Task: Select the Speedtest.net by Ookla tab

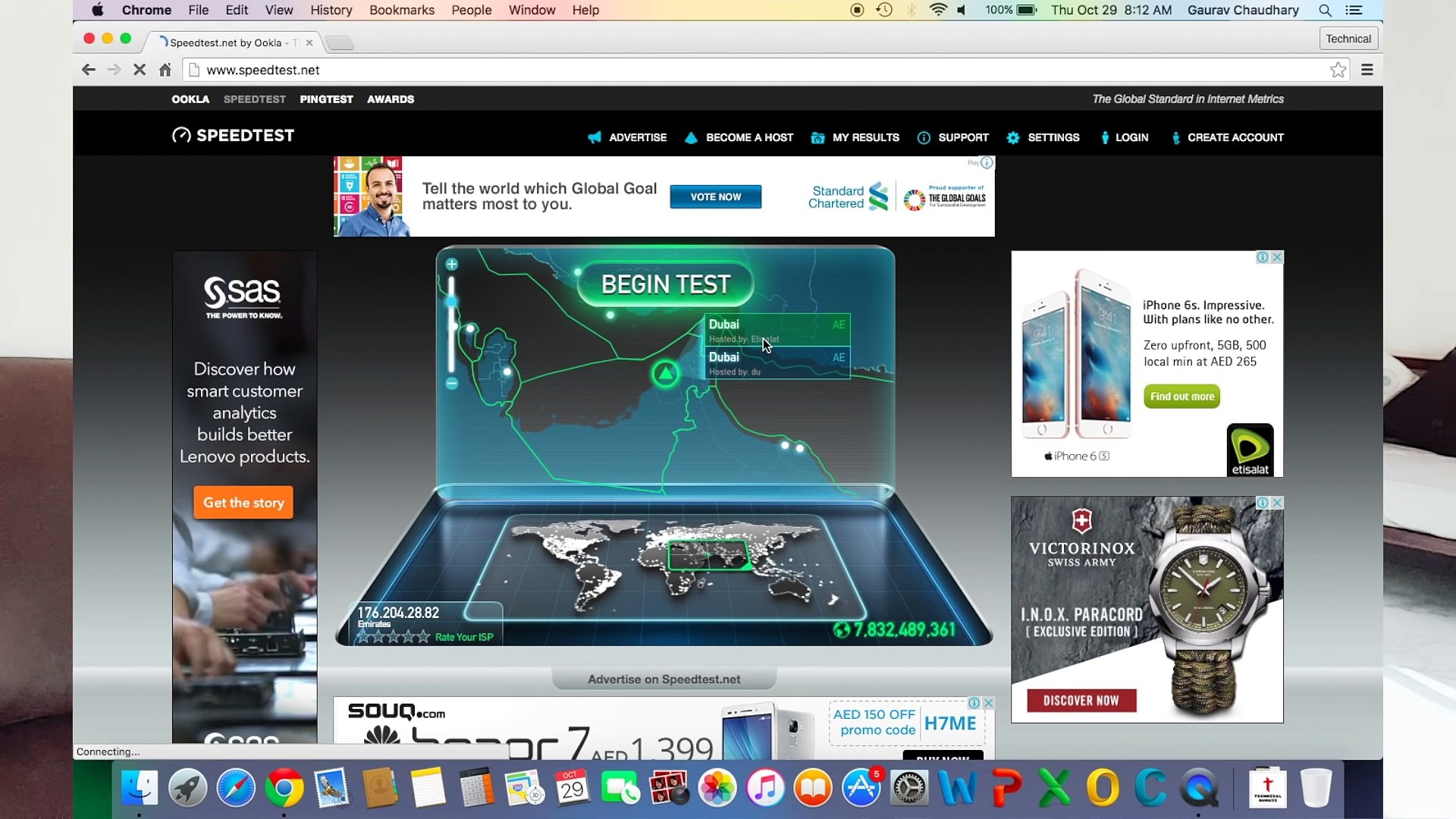Action: [227, 42]
